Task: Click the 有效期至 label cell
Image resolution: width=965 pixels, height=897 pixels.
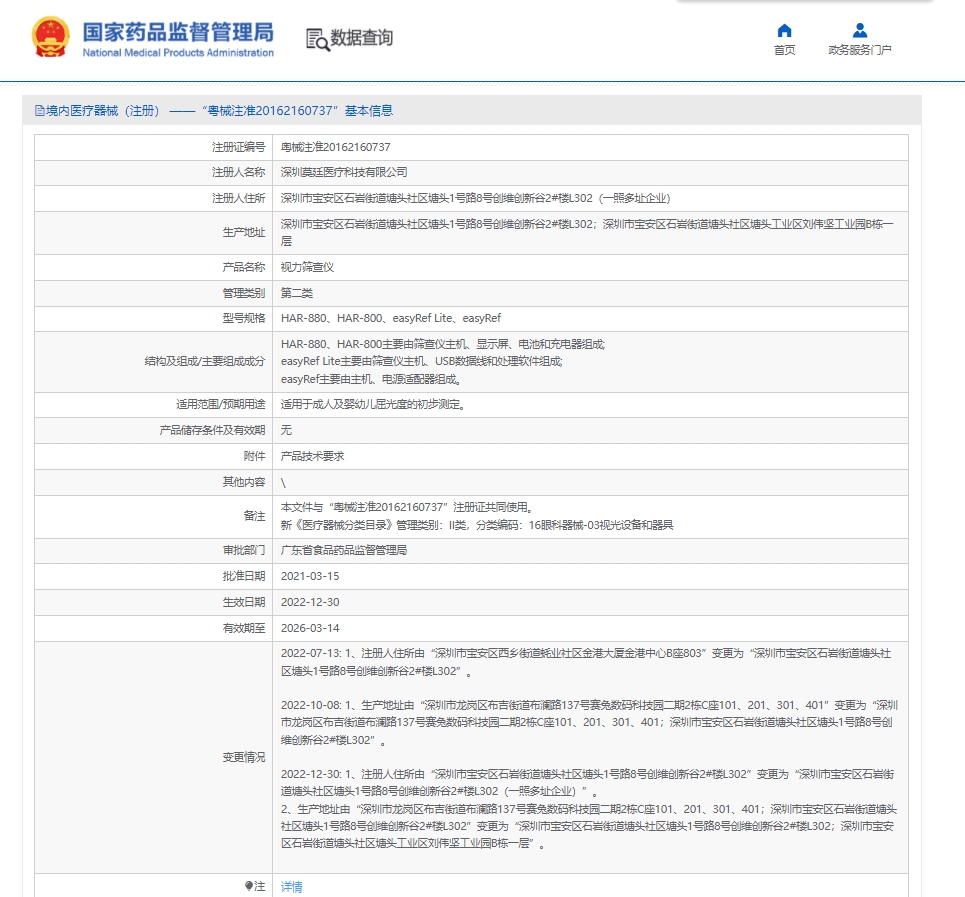Action: pos(154,629)
